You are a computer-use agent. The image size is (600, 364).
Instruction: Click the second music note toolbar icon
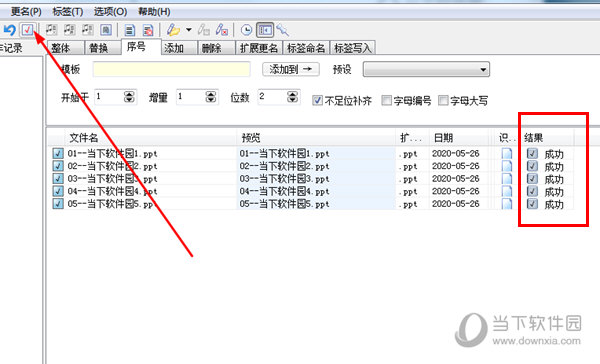[69, 29]
